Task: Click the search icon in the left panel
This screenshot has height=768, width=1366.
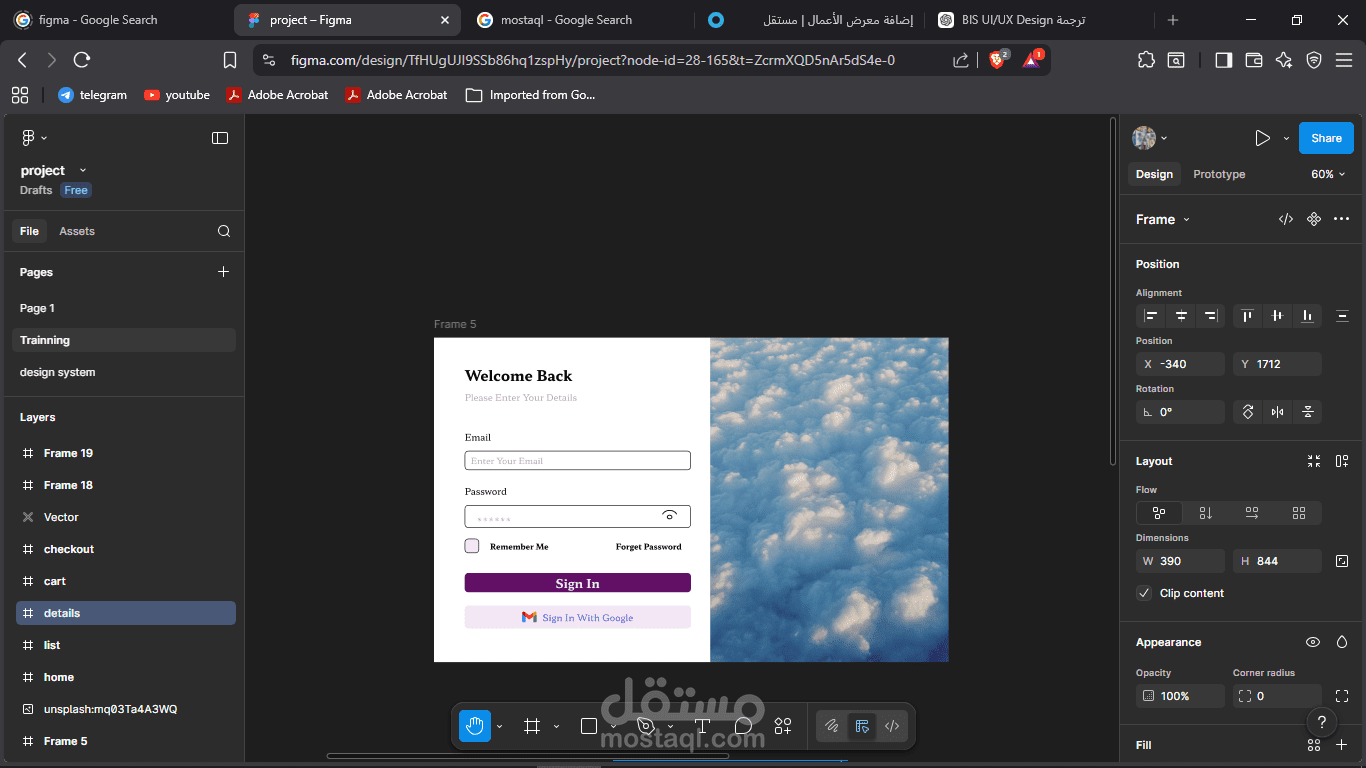Action: (224, 231)
